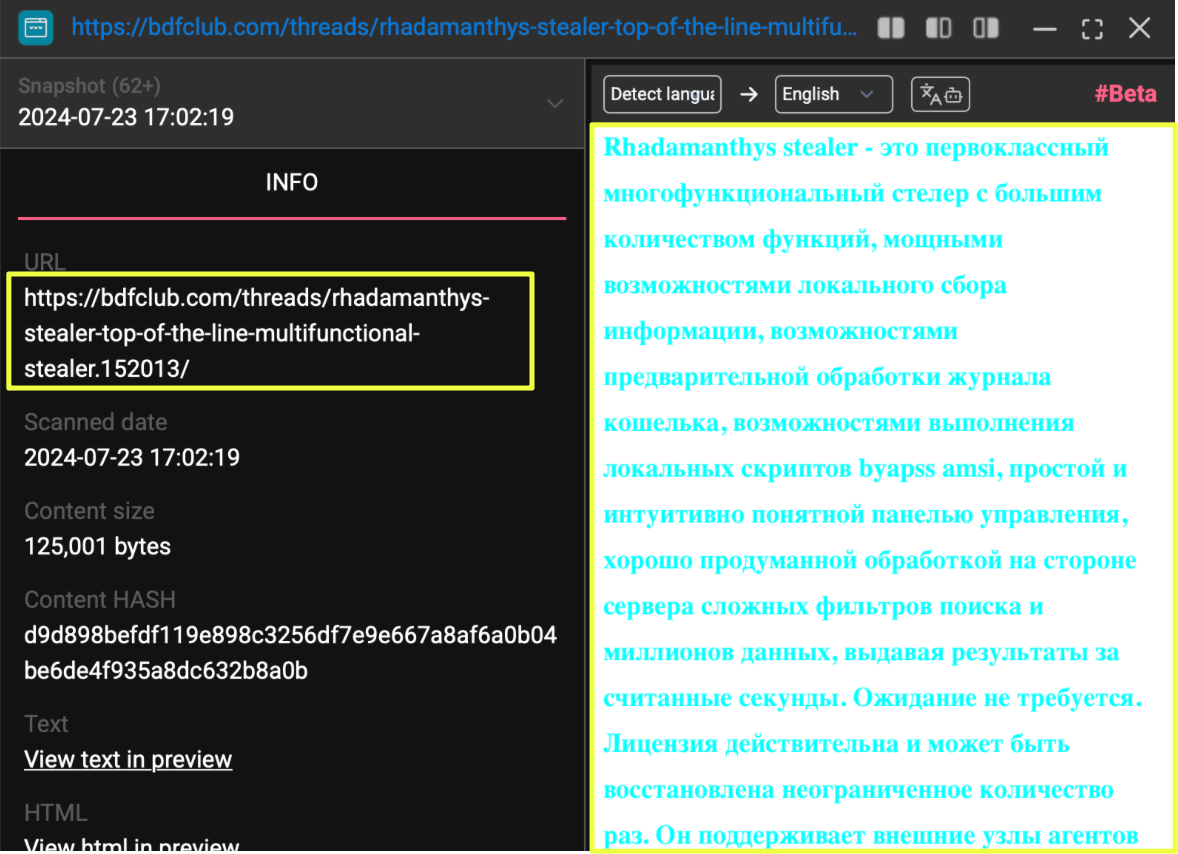Click the Content HASH value
This screenshot has width=1178, height=854.
(x=290, y=653)
